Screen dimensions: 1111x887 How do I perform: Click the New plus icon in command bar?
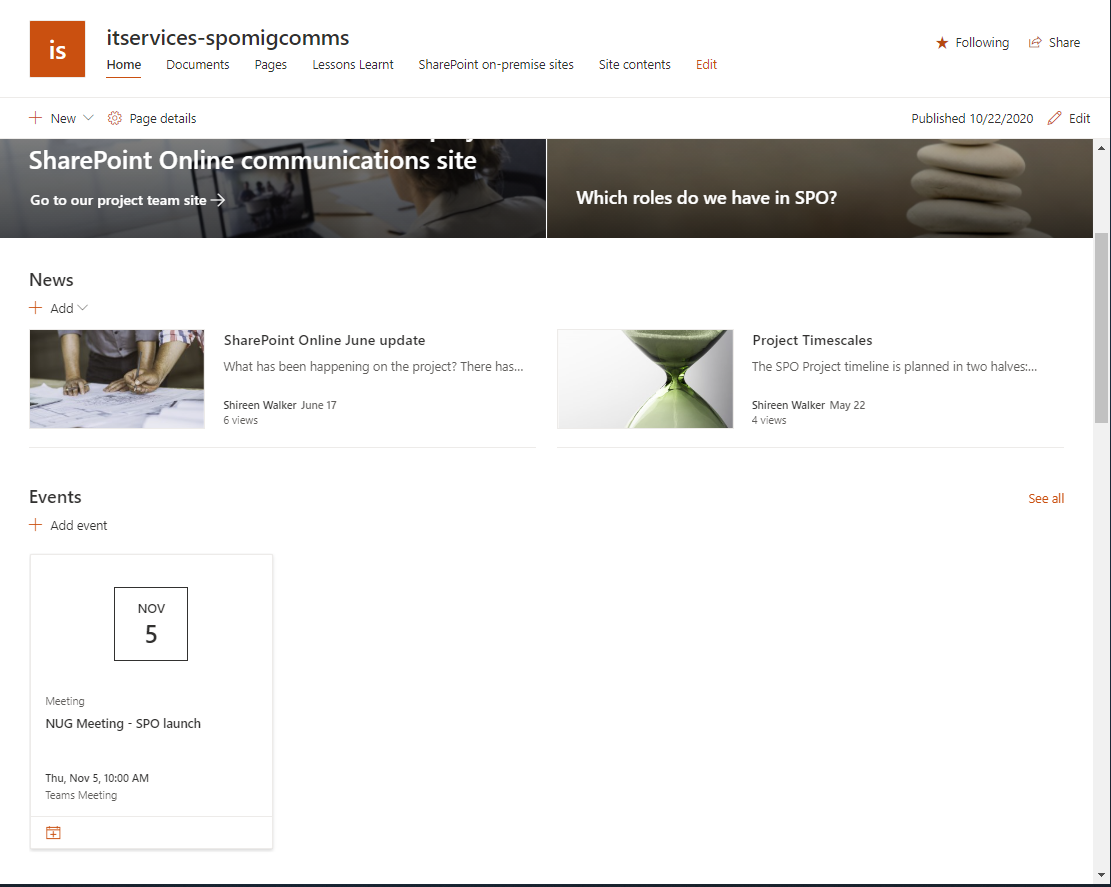(x=35, y=118)
